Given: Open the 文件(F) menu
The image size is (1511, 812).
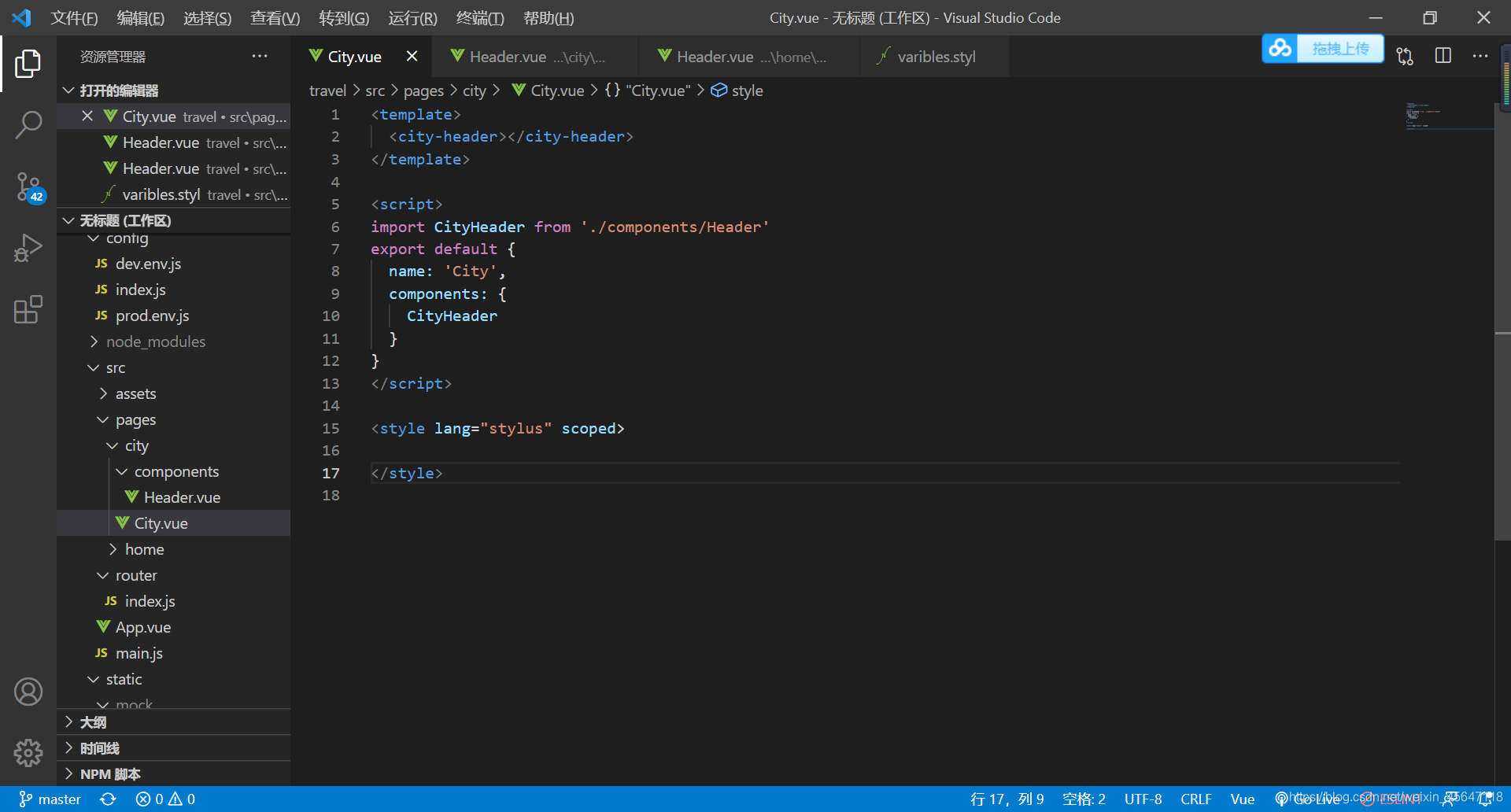Looking at the screenshot, I should point(74,17).
